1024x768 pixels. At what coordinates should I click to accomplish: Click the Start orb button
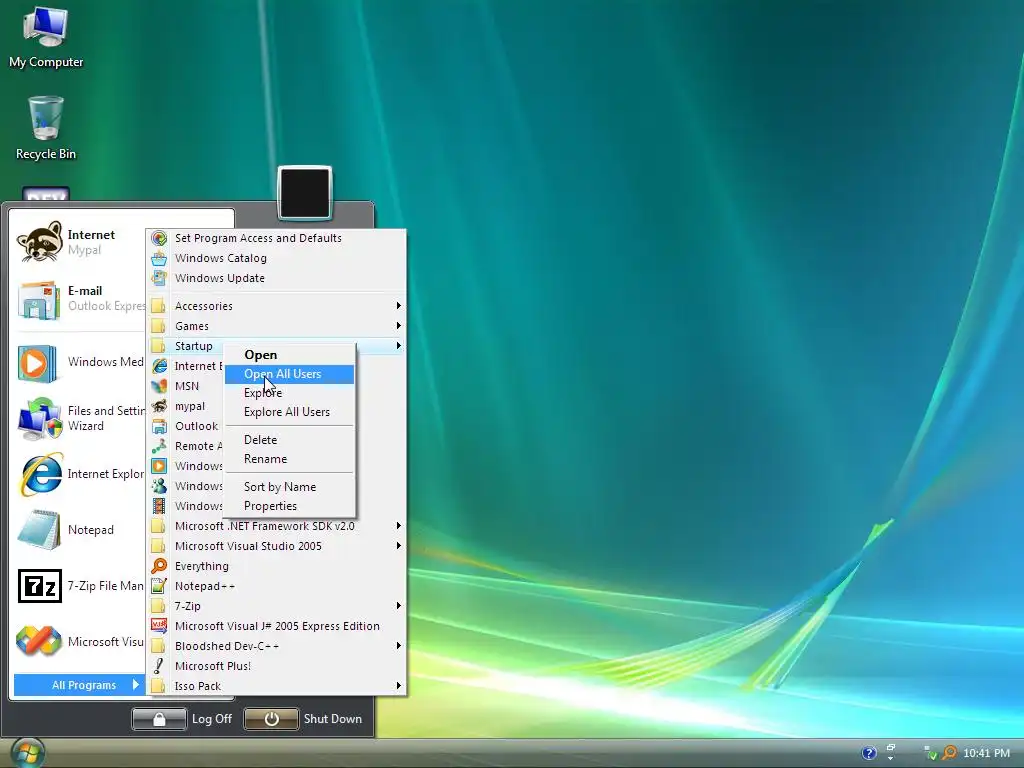(x=27, y=753)
